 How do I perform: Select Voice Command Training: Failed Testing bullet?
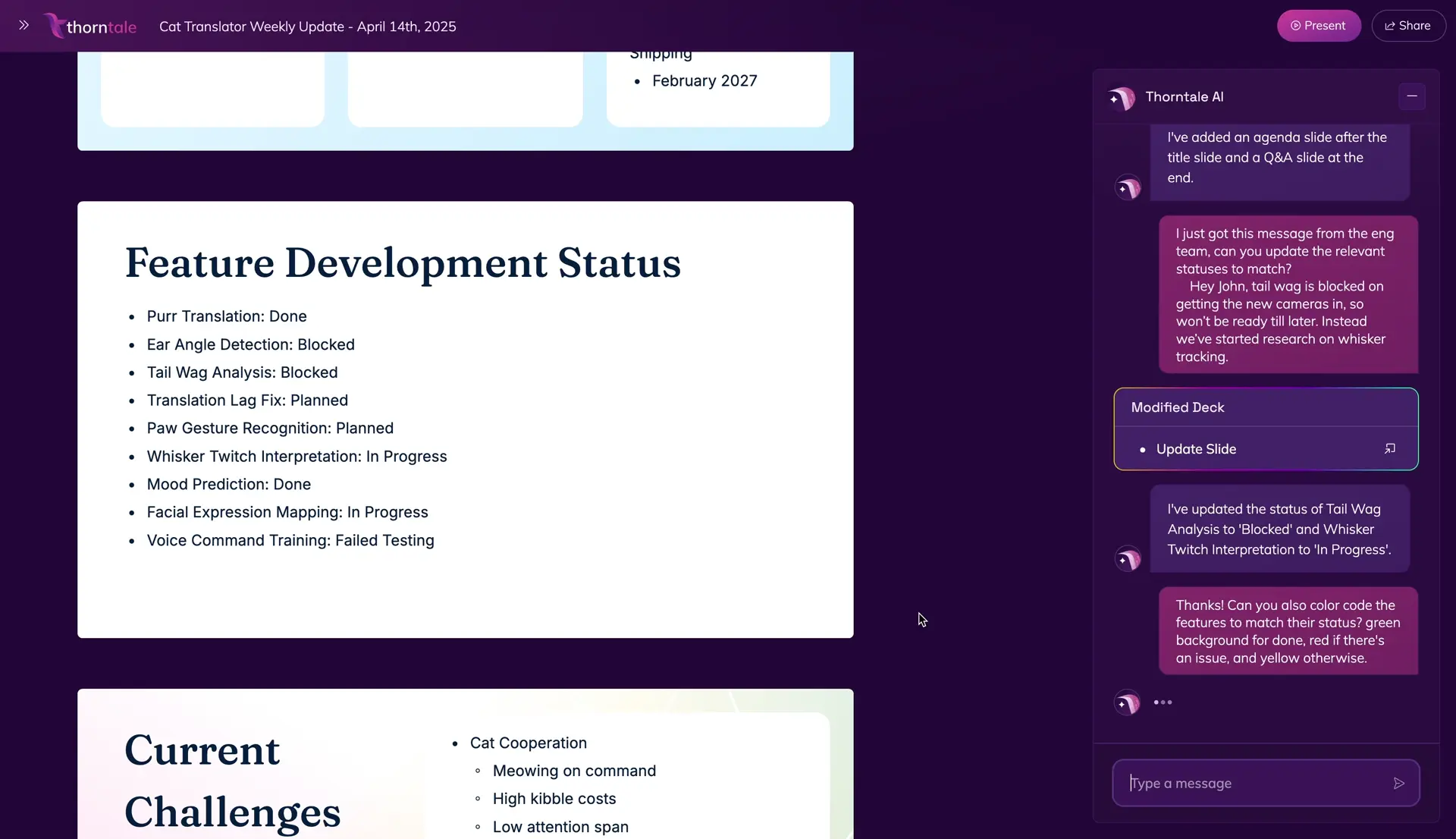290,541
